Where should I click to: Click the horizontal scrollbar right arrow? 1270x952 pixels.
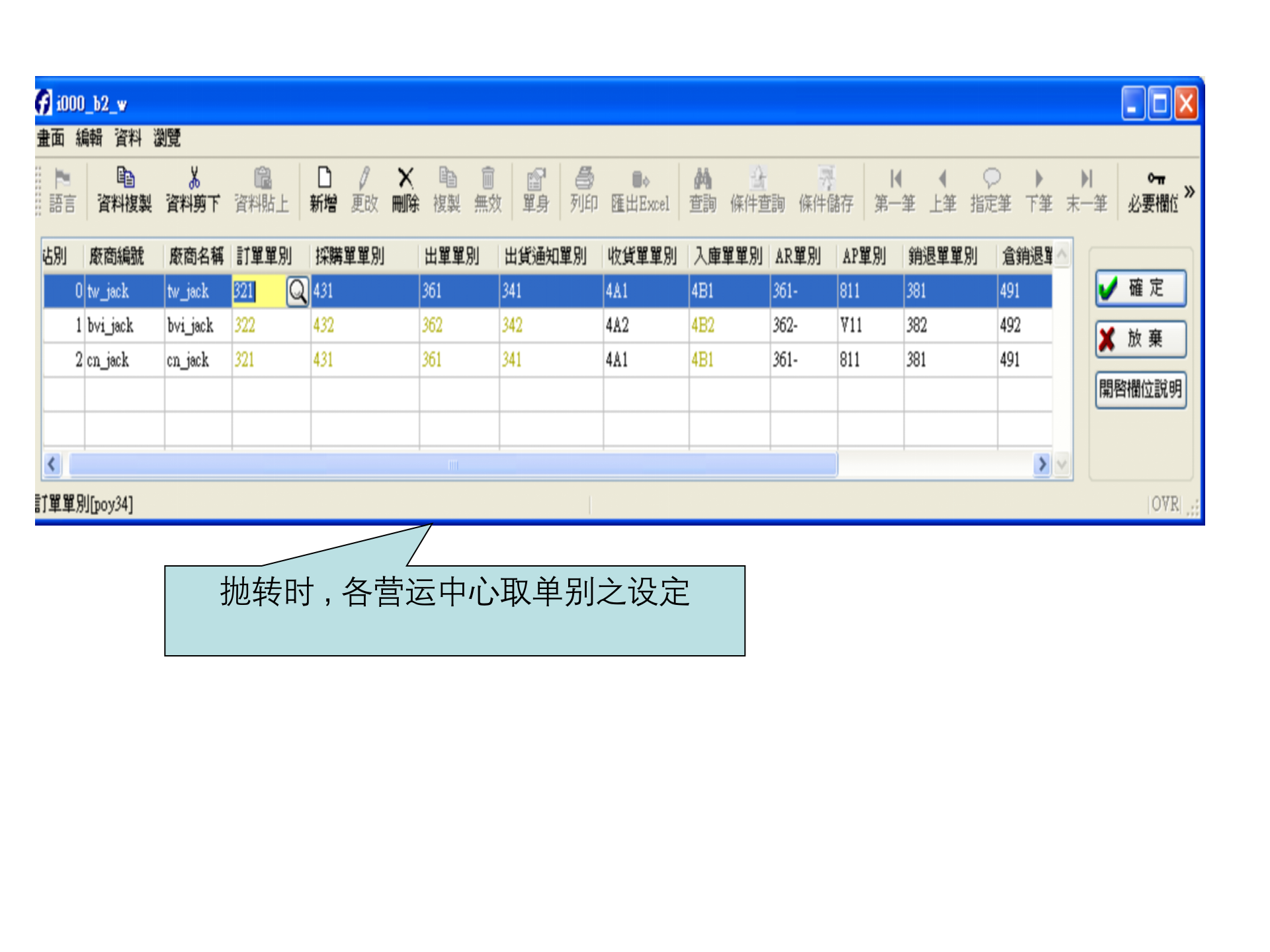[1042, 465]
